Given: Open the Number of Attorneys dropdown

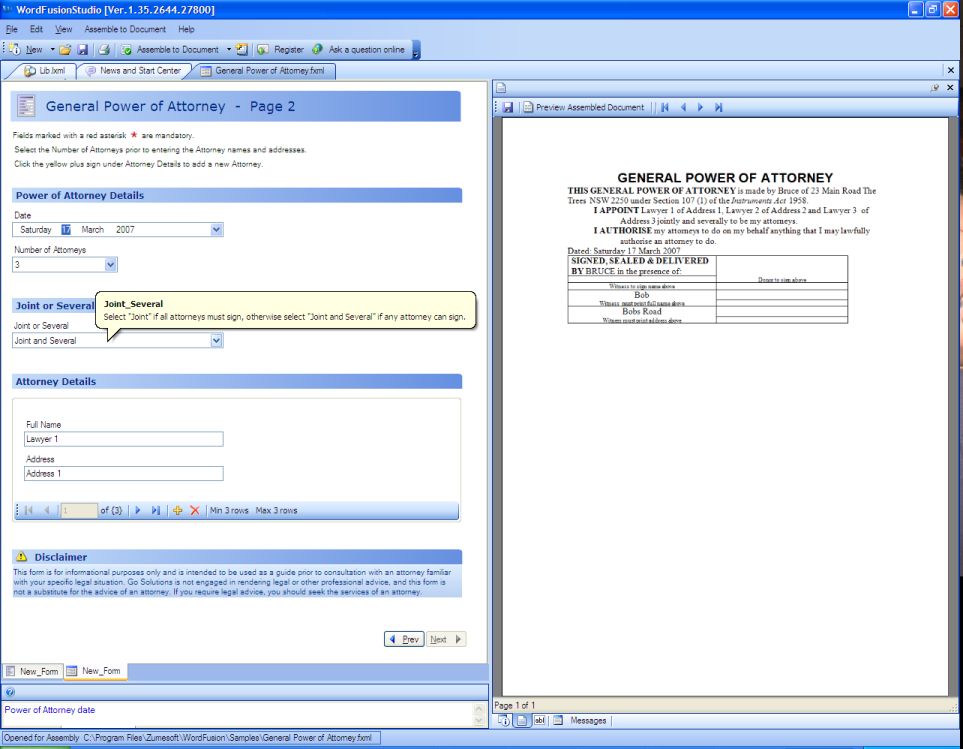Looking at the screenshot, I should (x=111, y=265).
